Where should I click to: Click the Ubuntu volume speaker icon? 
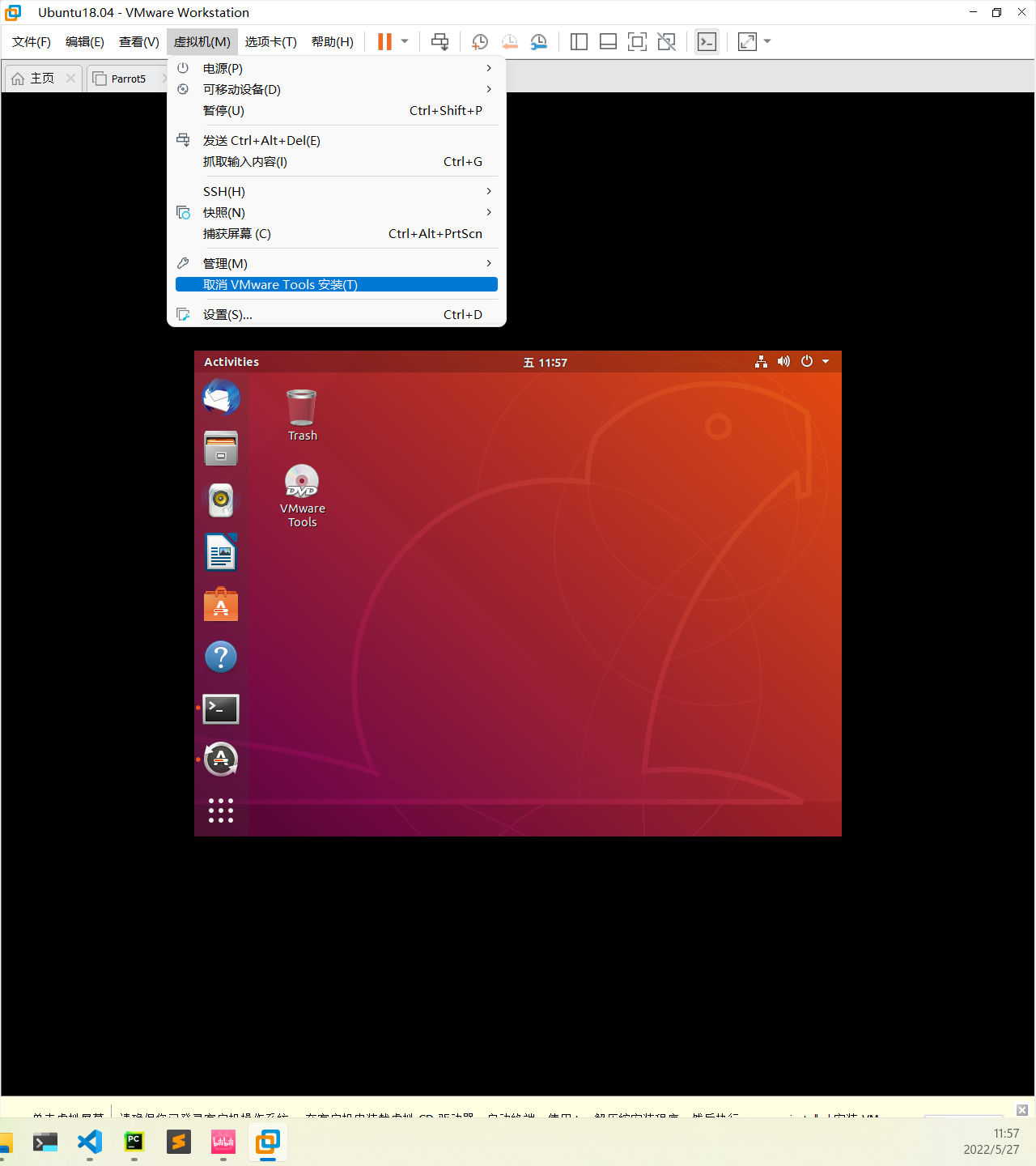click(783, 362)
